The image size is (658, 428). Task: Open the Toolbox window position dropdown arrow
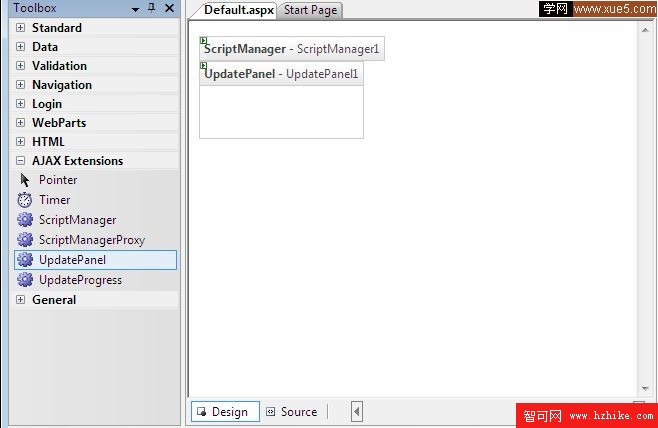[x=135, y=9]
